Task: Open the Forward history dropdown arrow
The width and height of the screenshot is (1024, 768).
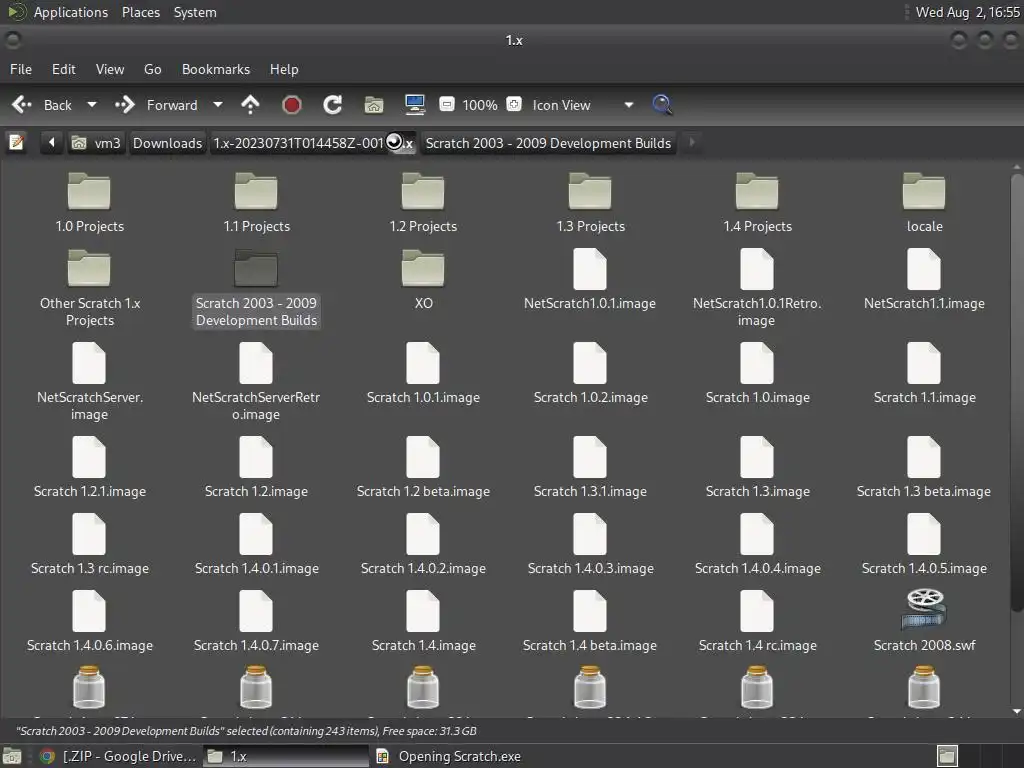Action: coord(218,104)
